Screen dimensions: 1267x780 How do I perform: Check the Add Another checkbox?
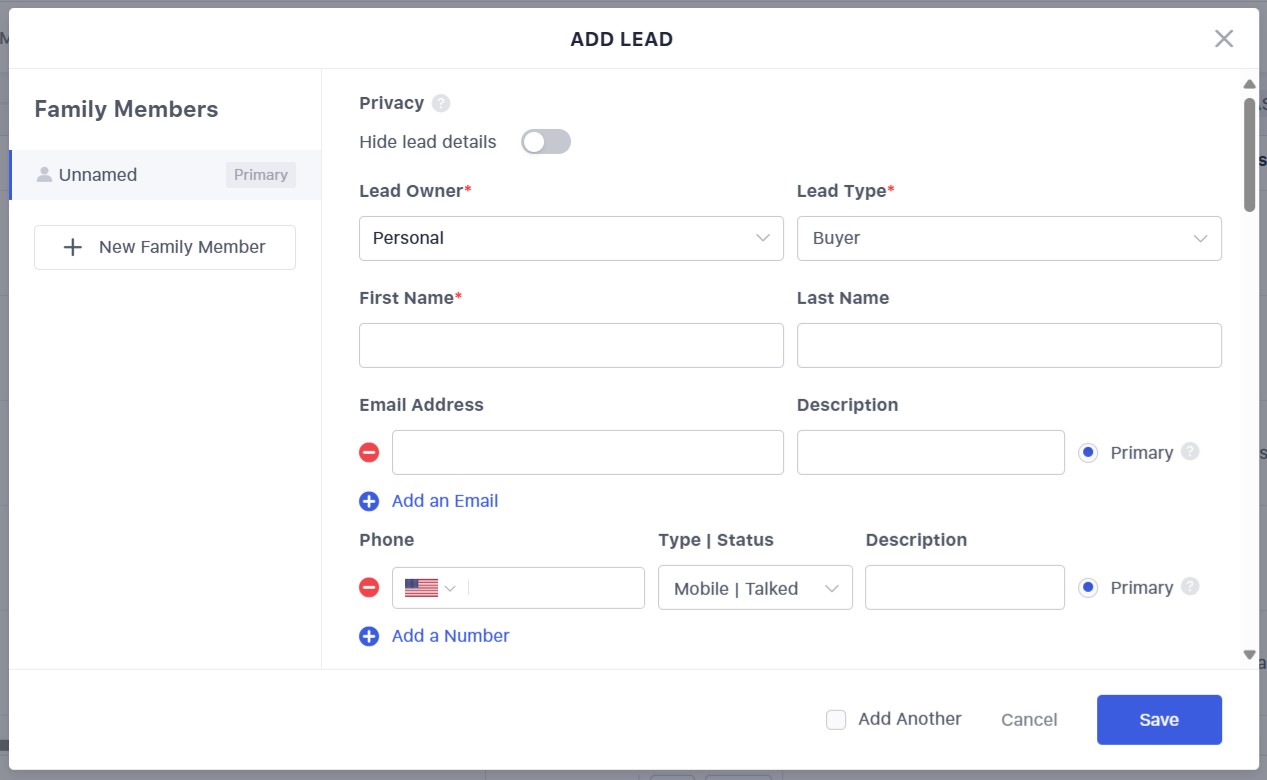click(x=836, y=720)
